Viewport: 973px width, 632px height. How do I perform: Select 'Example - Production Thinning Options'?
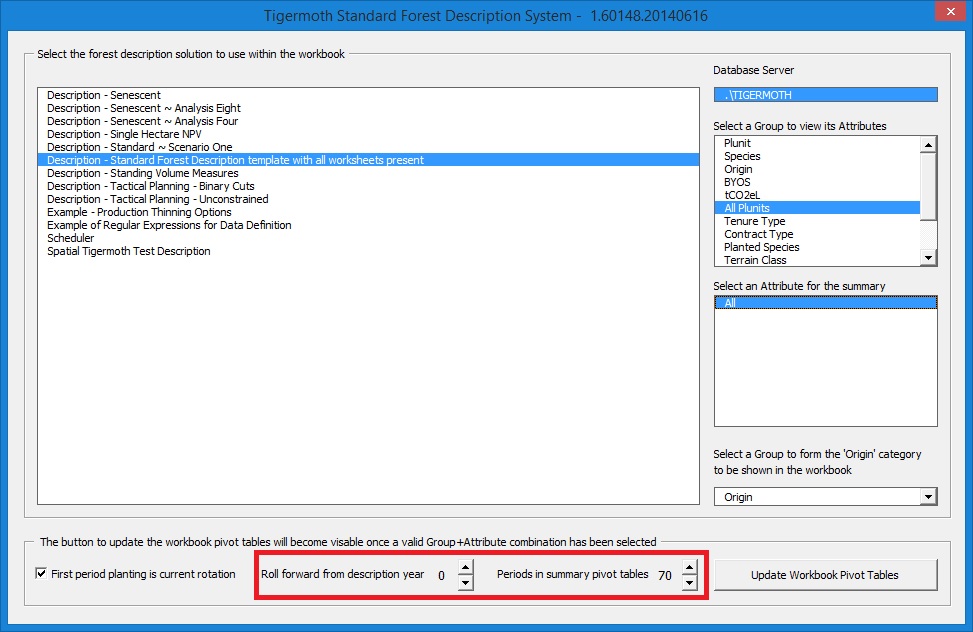(368, 212)
